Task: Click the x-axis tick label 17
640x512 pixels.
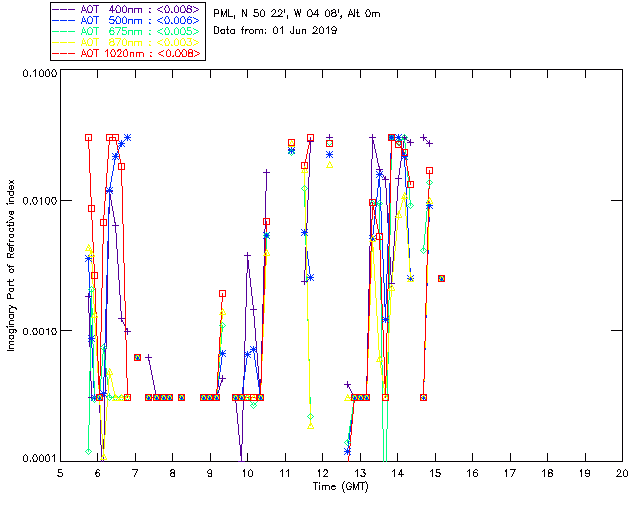Action: tap(509, 473)
